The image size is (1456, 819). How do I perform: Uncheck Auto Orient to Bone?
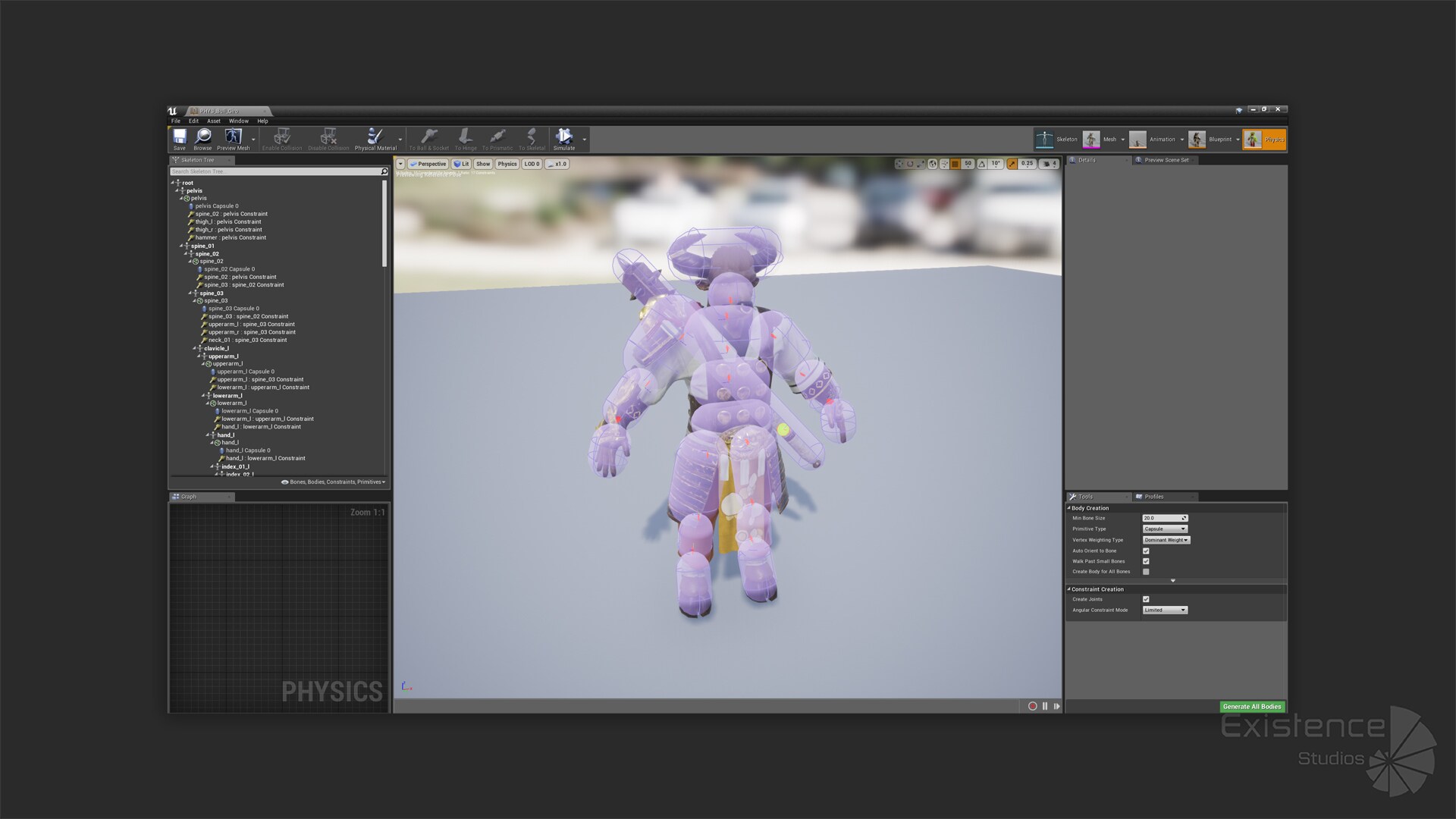pyautogui.click(x=1146, y=551)
